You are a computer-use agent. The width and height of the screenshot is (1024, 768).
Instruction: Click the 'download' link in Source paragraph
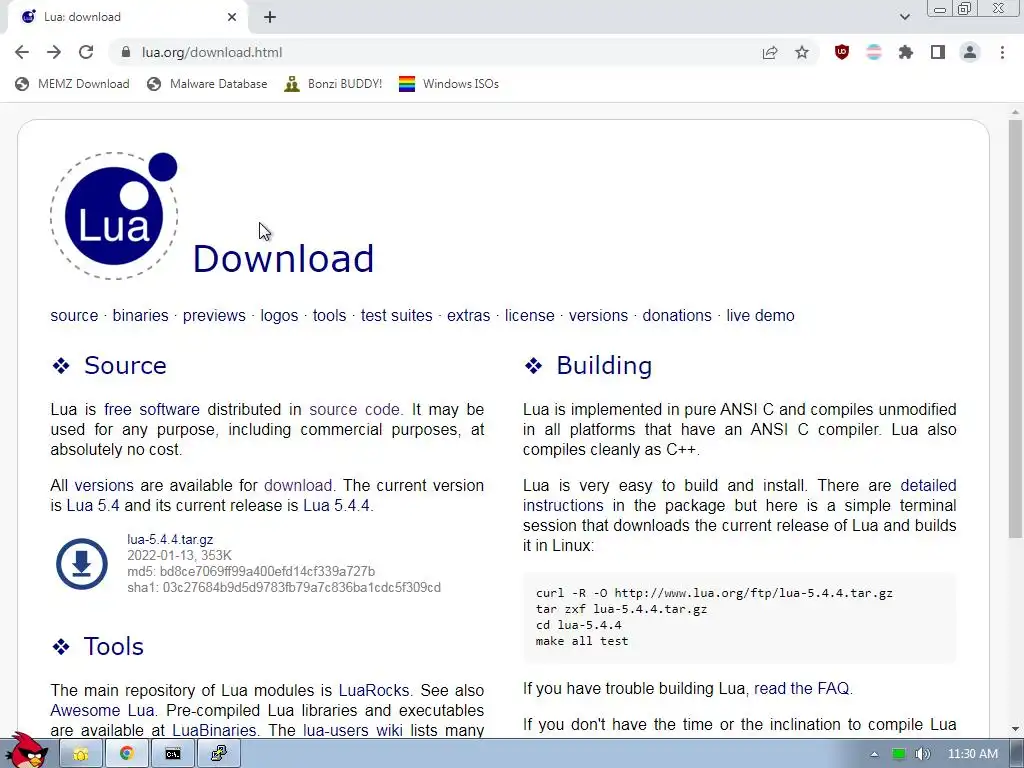tap(298, 485)
